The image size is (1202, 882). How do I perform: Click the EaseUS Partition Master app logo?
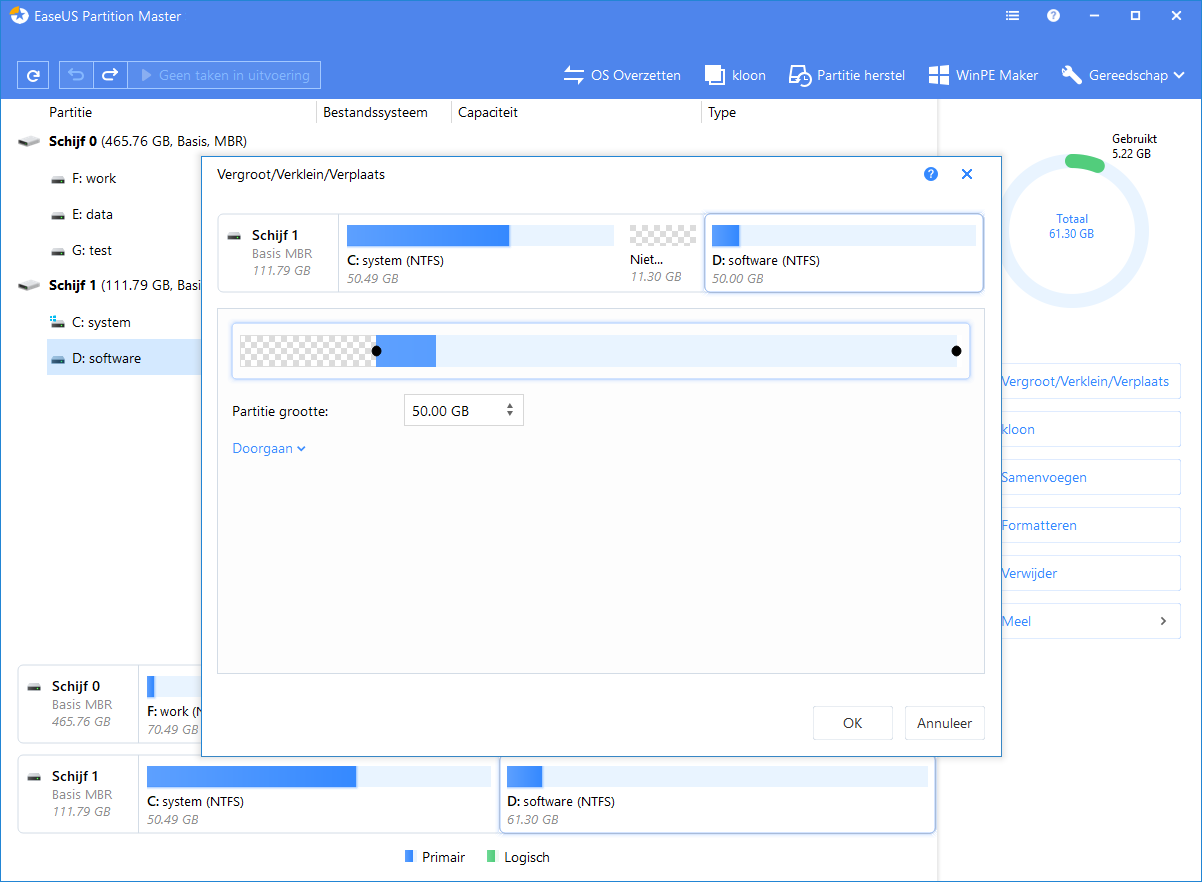[x=19, y=16]
